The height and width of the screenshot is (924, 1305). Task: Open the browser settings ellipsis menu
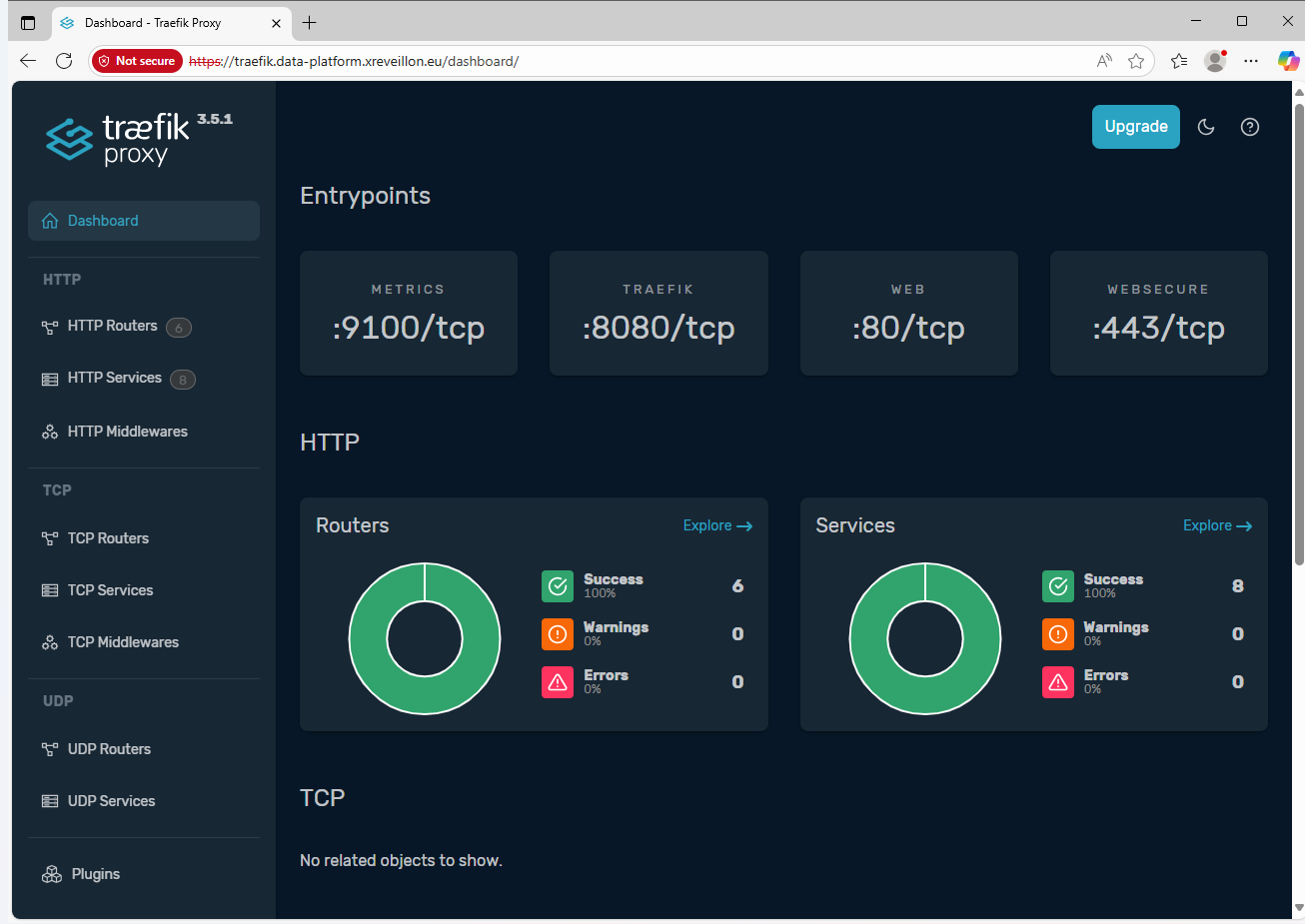[x=1251, y=61]
